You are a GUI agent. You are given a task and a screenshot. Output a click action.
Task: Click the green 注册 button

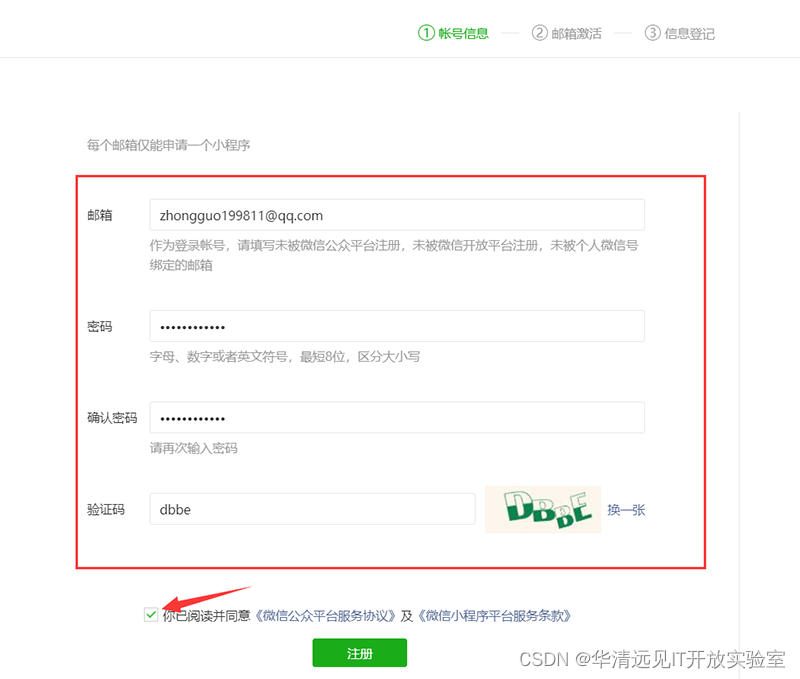click(360, 652)
